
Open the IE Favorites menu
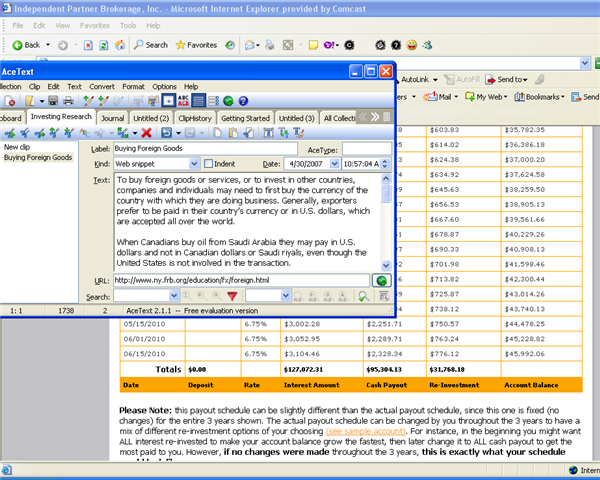(95, 26)
